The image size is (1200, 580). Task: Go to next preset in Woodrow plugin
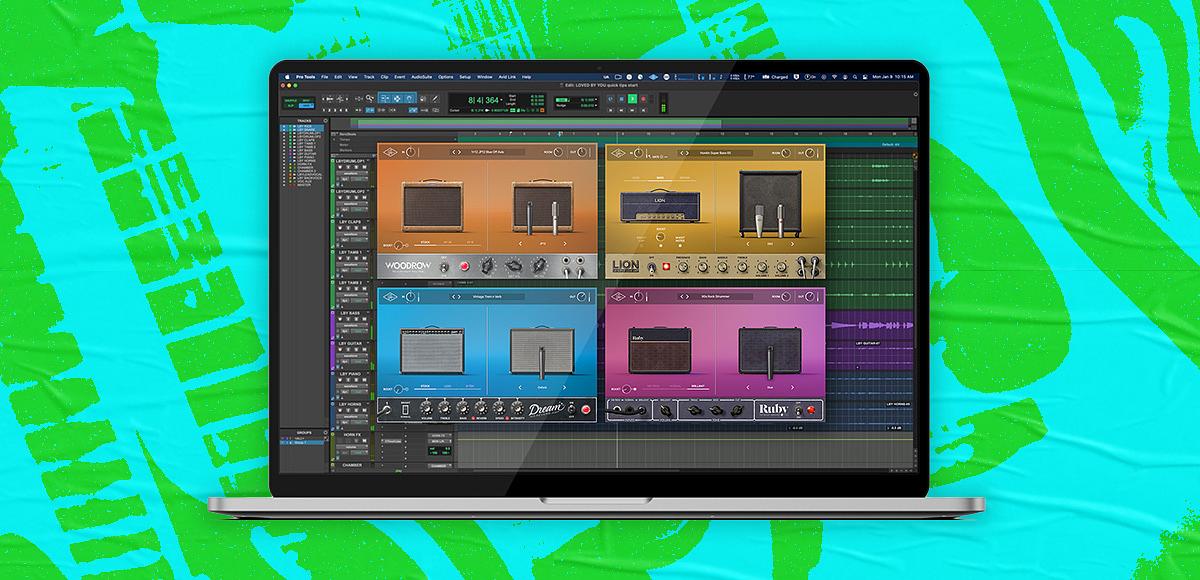click(459, 152)
